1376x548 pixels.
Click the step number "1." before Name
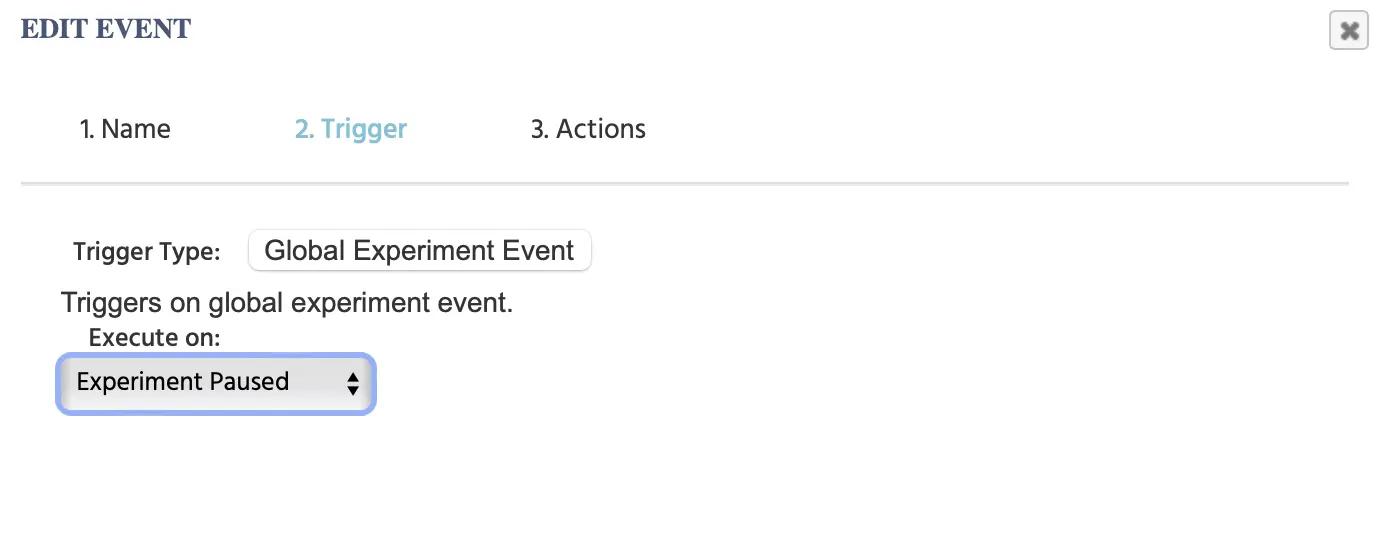pyautogui.click(x=88, y=129)
